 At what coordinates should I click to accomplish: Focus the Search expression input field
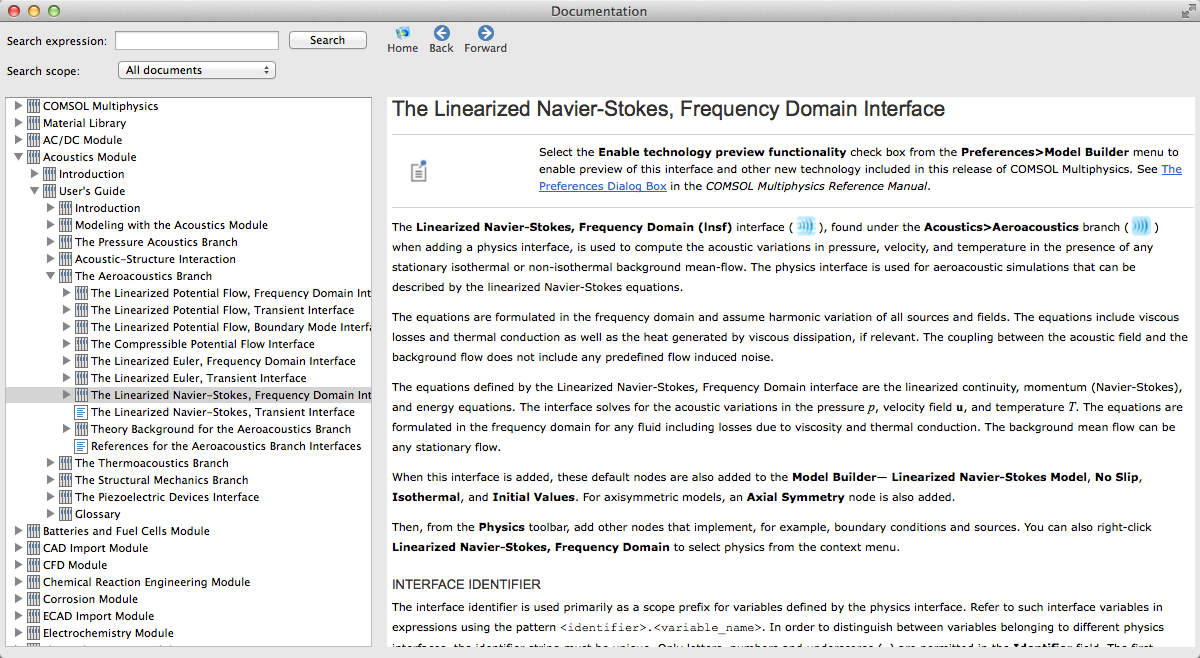tap(197, 40)
